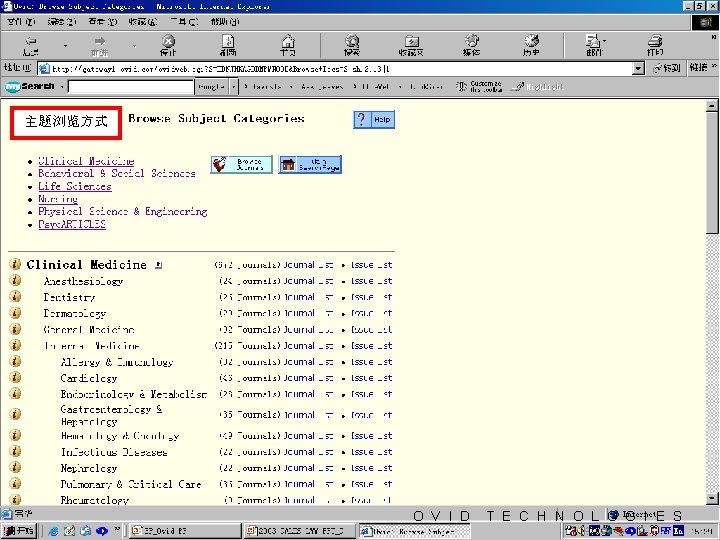Open the File menu in menu bar
This screenshot has width=720, height=540.
(21, 22)
